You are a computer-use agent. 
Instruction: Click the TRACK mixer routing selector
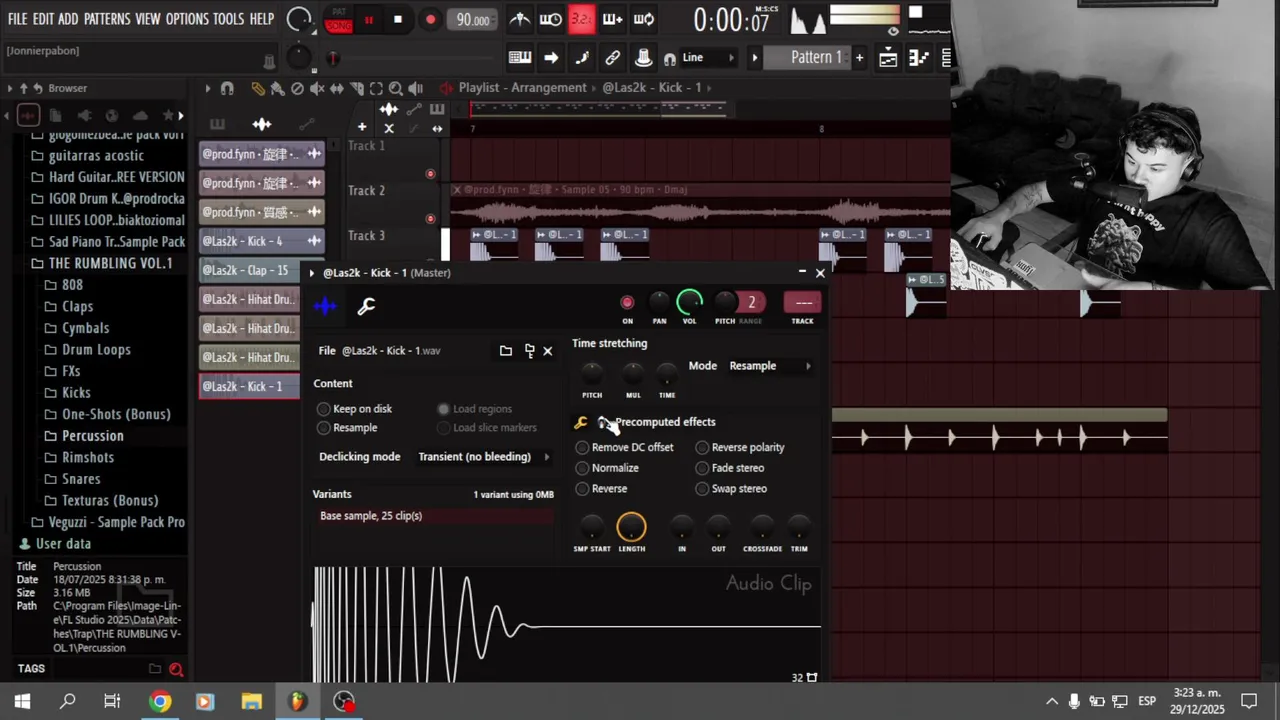click(803, 302)
